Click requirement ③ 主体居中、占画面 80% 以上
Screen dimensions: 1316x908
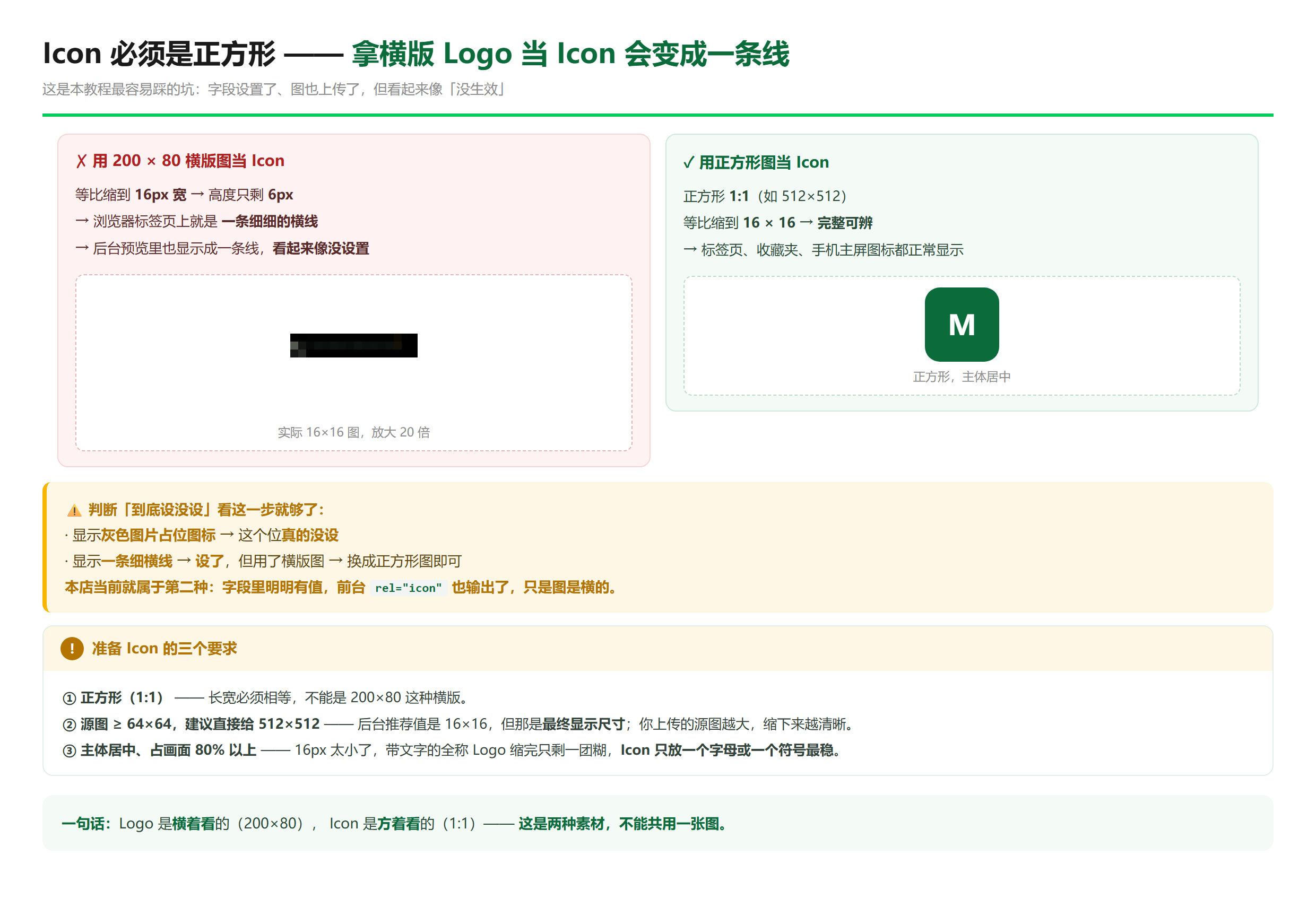[x=453, y=750]
